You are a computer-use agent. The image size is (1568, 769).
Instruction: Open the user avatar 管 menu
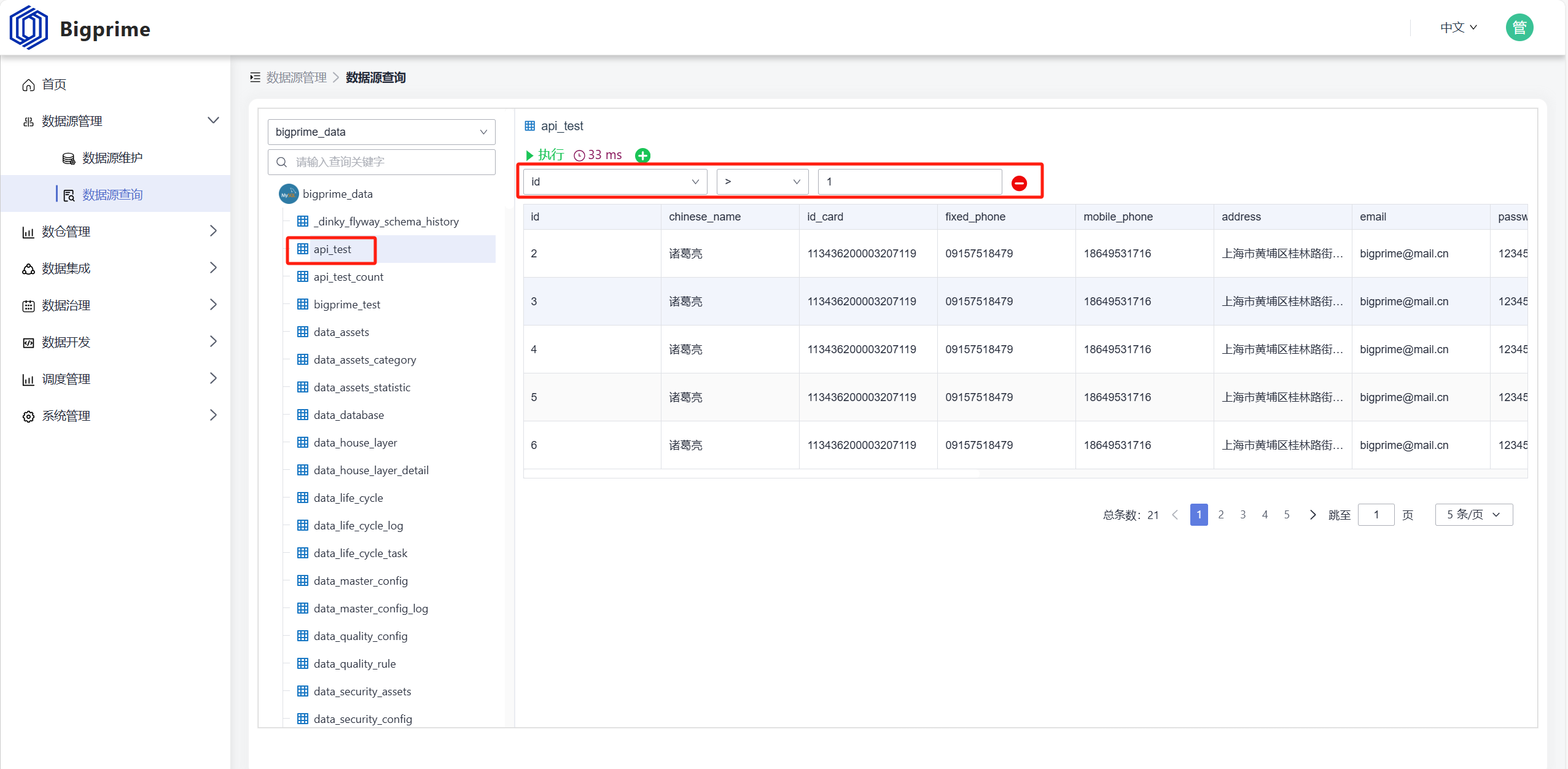tap(1519, 28)
